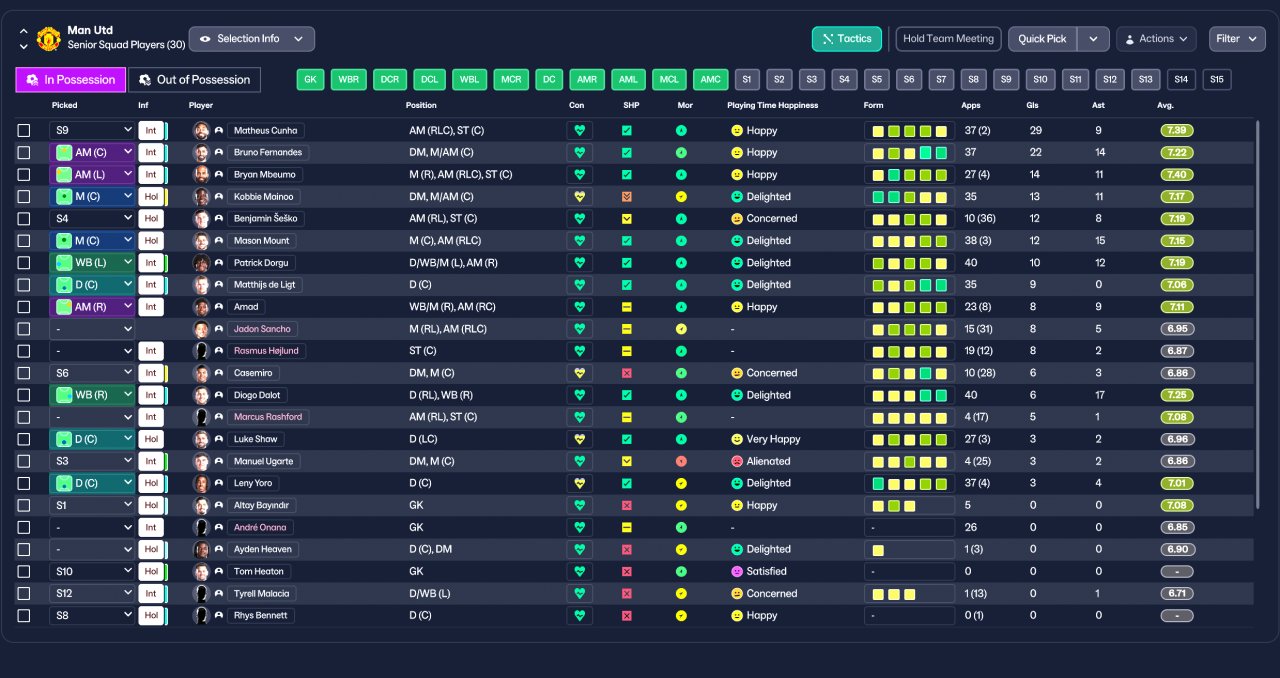Open the Tactics button

[x=847, y=39]
